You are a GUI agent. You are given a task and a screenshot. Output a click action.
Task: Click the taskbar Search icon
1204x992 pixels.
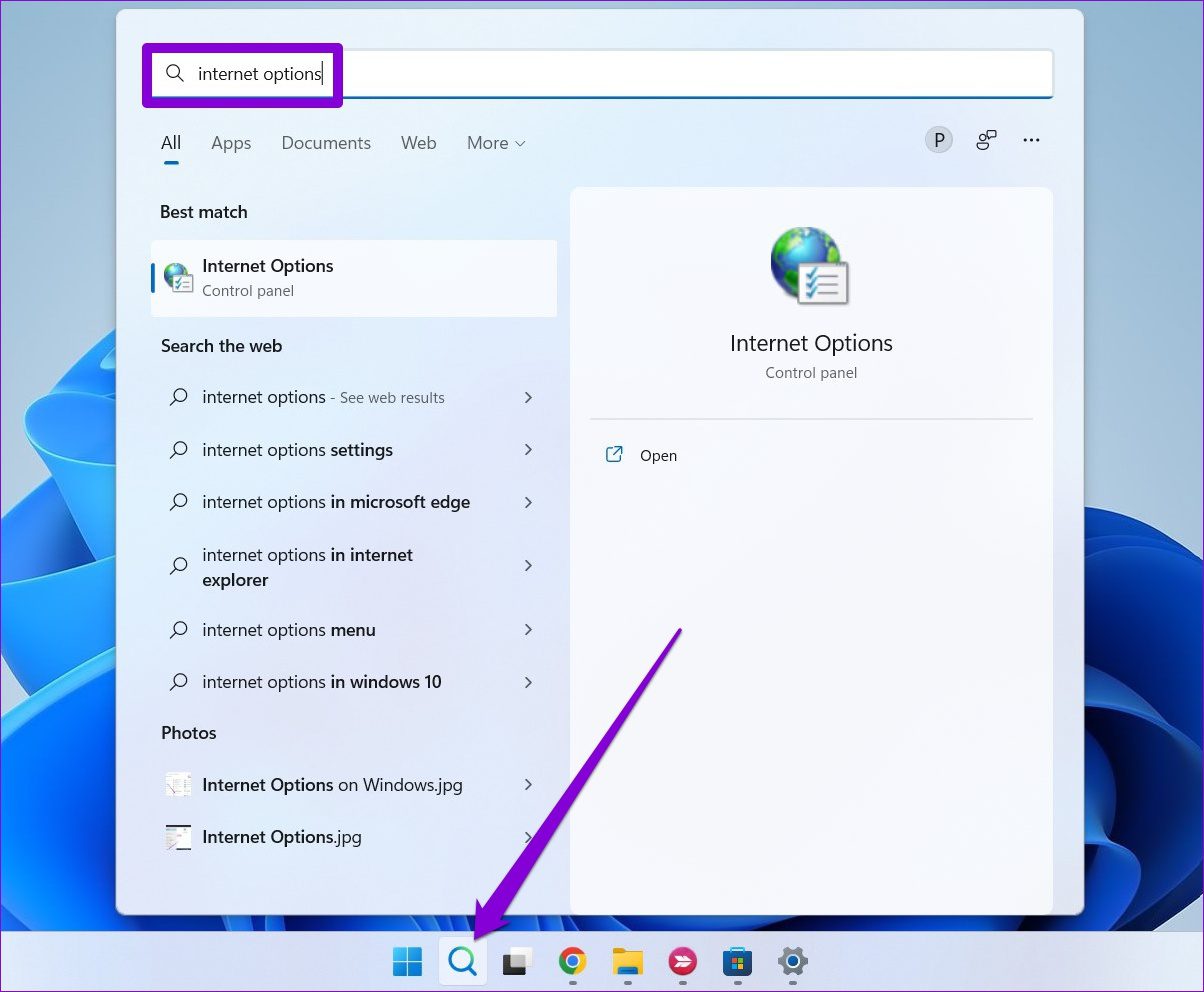[462, 962]
